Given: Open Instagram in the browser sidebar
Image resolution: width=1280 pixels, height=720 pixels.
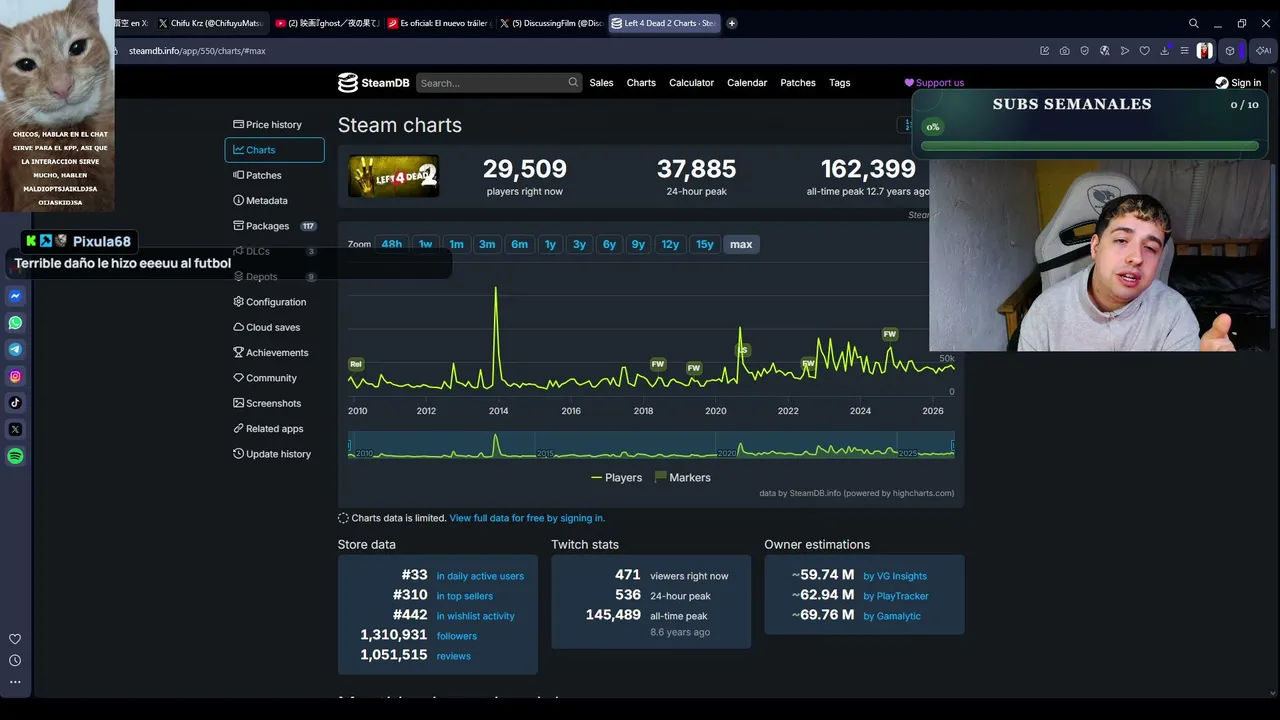Looking at the screenshot, I should click(15, 376).
